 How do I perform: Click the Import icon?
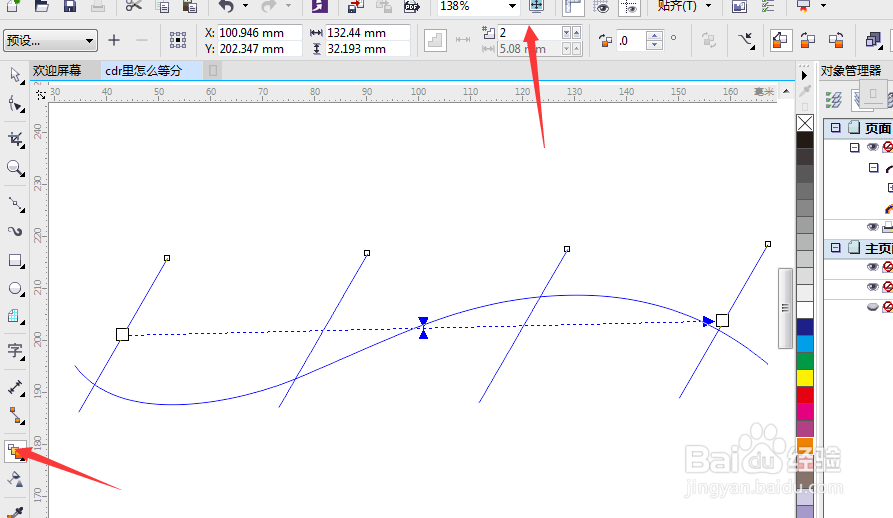coord(356,6)
